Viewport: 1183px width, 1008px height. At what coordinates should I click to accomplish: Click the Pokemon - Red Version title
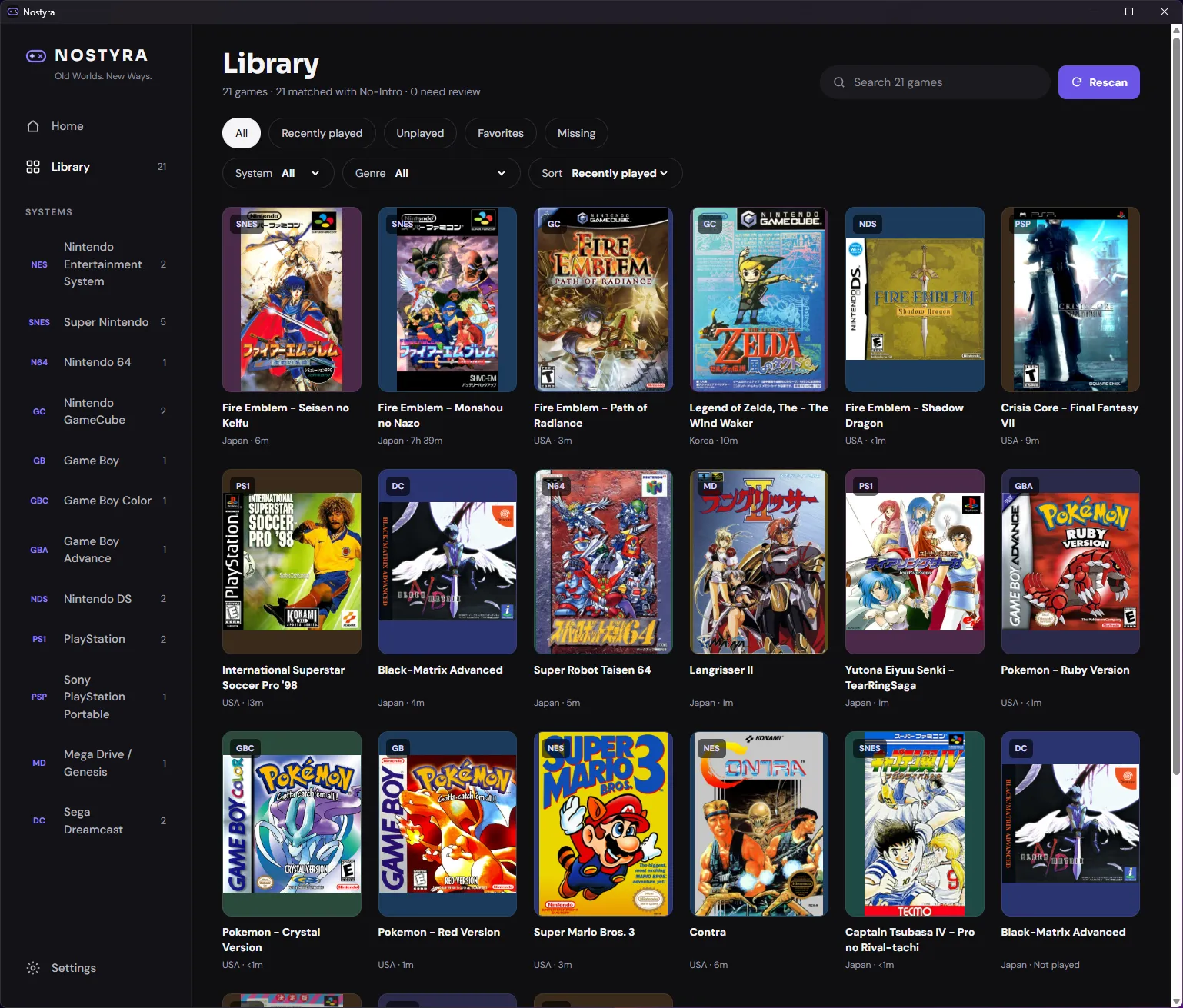coord(439,933)
